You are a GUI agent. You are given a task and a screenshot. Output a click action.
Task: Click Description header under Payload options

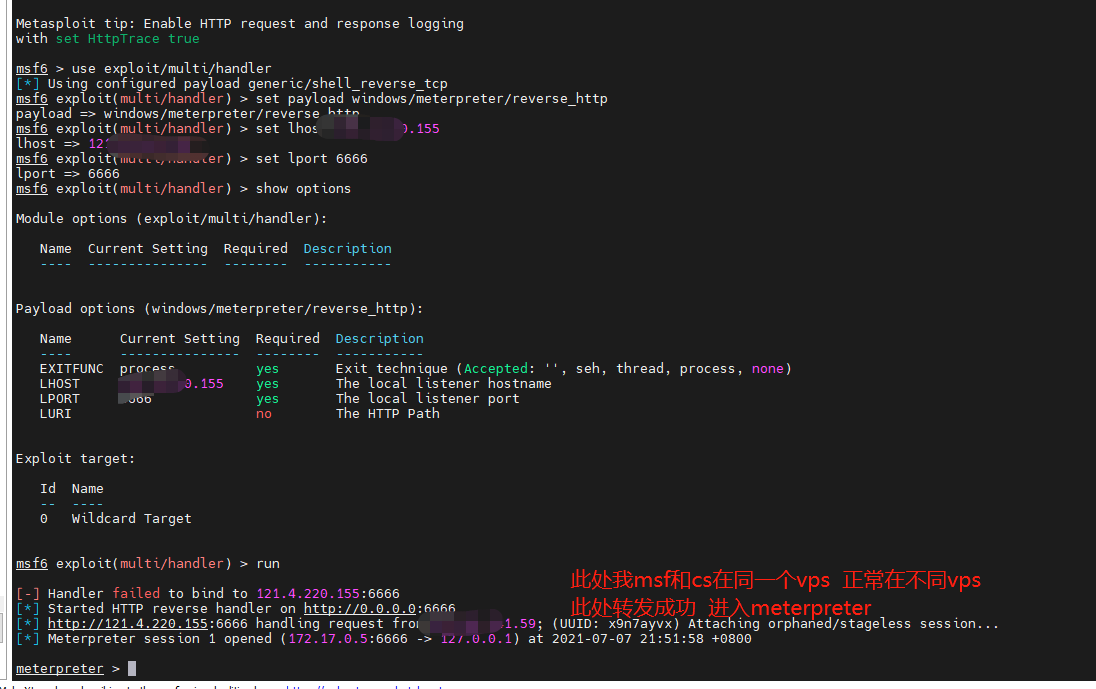pos(380,339)
